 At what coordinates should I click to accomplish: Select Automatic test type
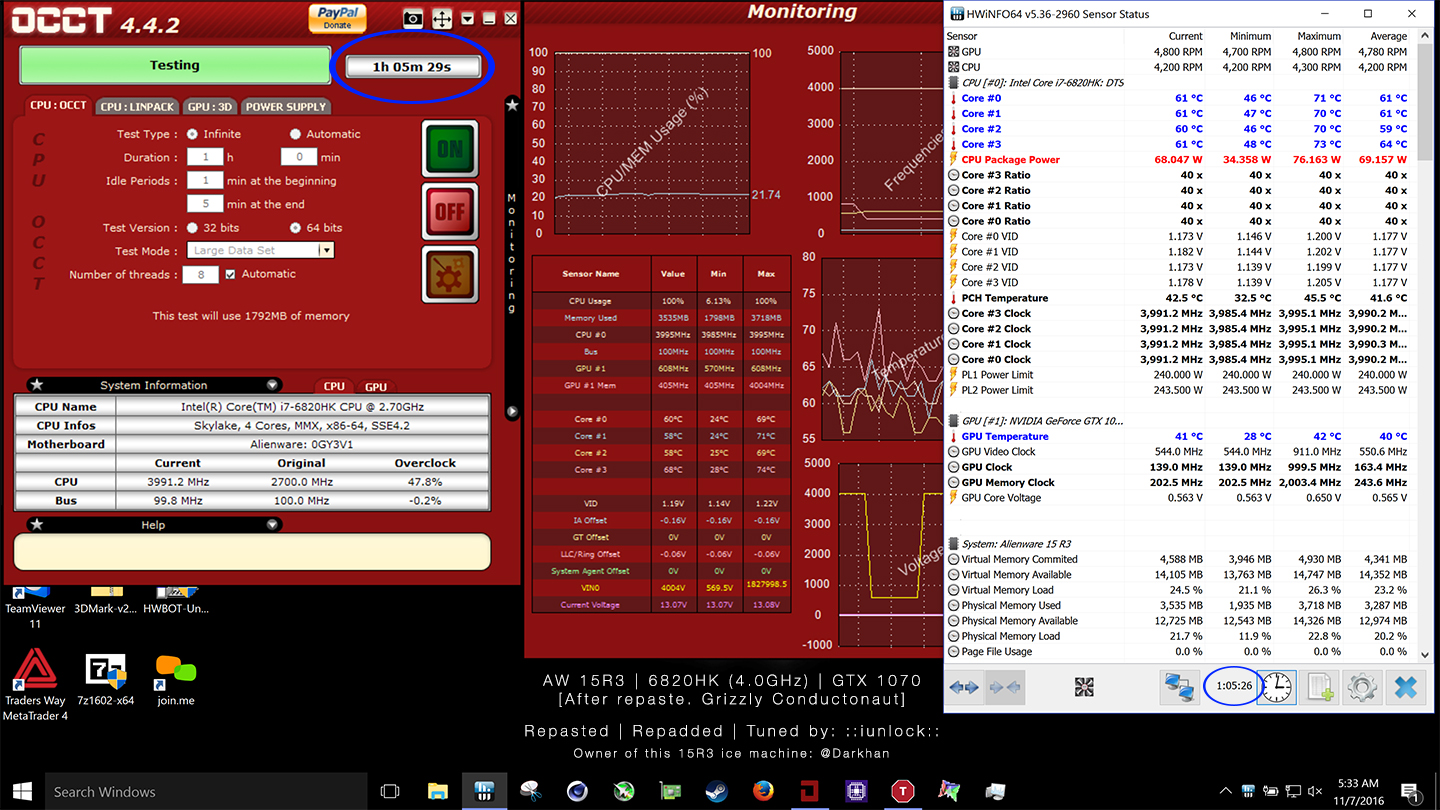(295, 134)
